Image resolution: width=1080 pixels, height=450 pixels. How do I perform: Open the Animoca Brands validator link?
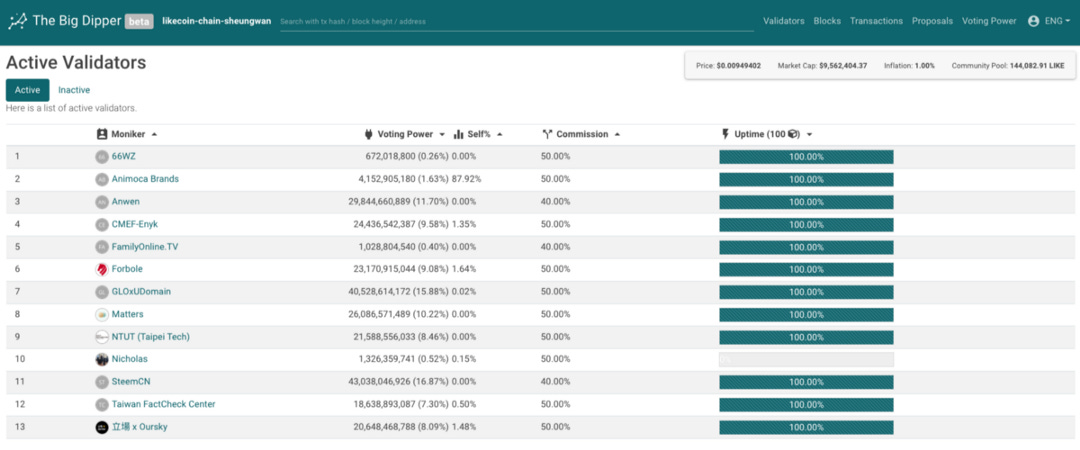[145, 179]
